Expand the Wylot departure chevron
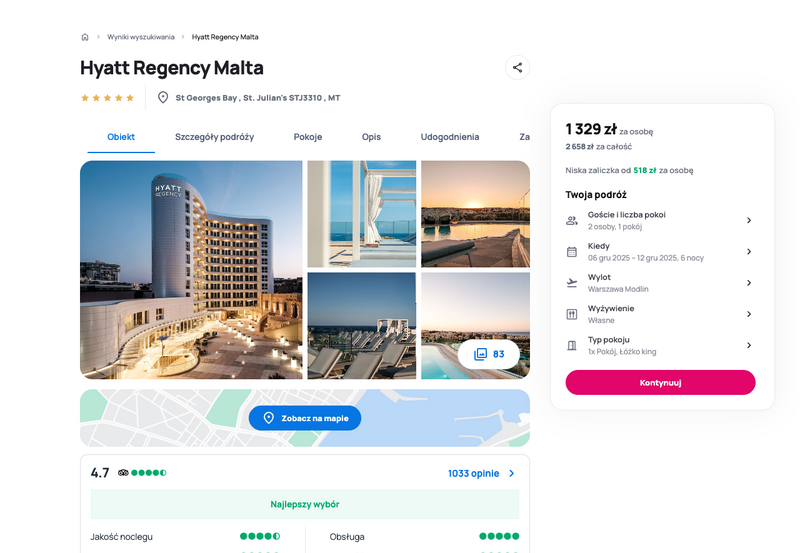 click(749, 283)
